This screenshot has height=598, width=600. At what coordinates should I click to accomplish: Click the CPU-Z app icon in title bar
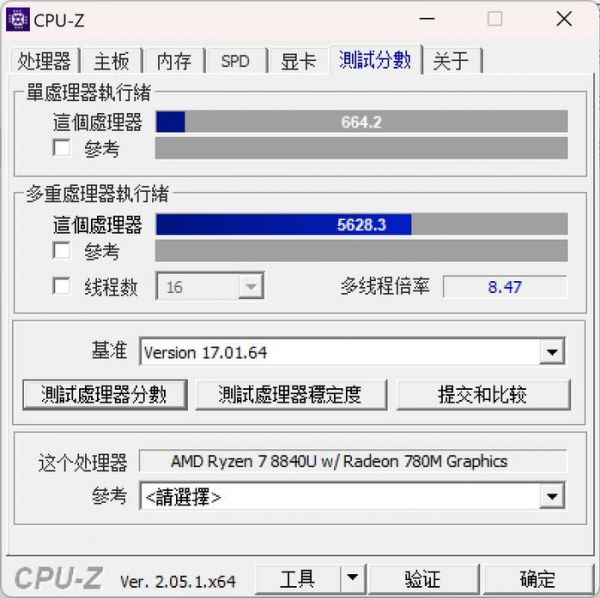point(18,19)
